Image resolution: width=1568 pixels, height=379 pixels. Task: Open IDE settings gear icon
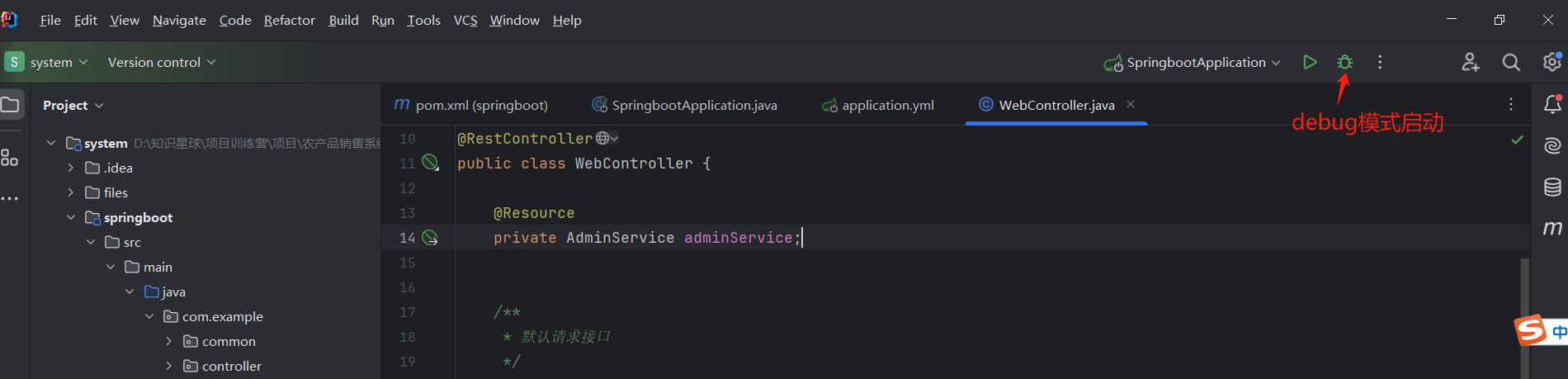click(x=1552, y=62)
